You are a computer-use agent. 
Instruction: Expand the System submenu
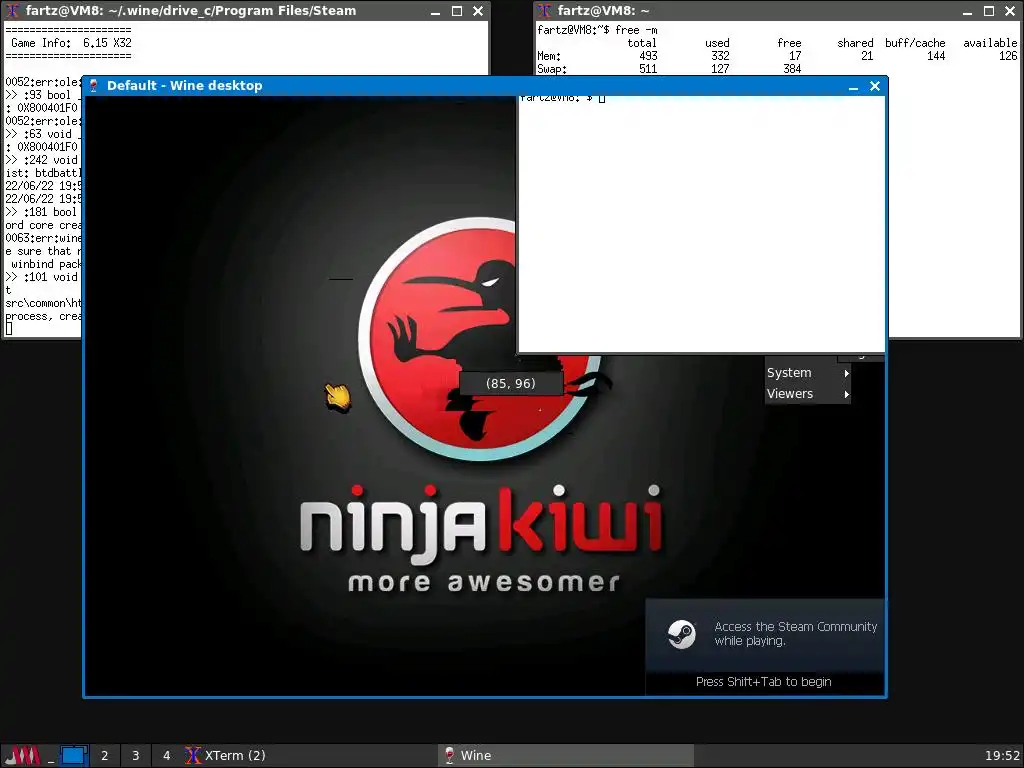coord(808,373)
